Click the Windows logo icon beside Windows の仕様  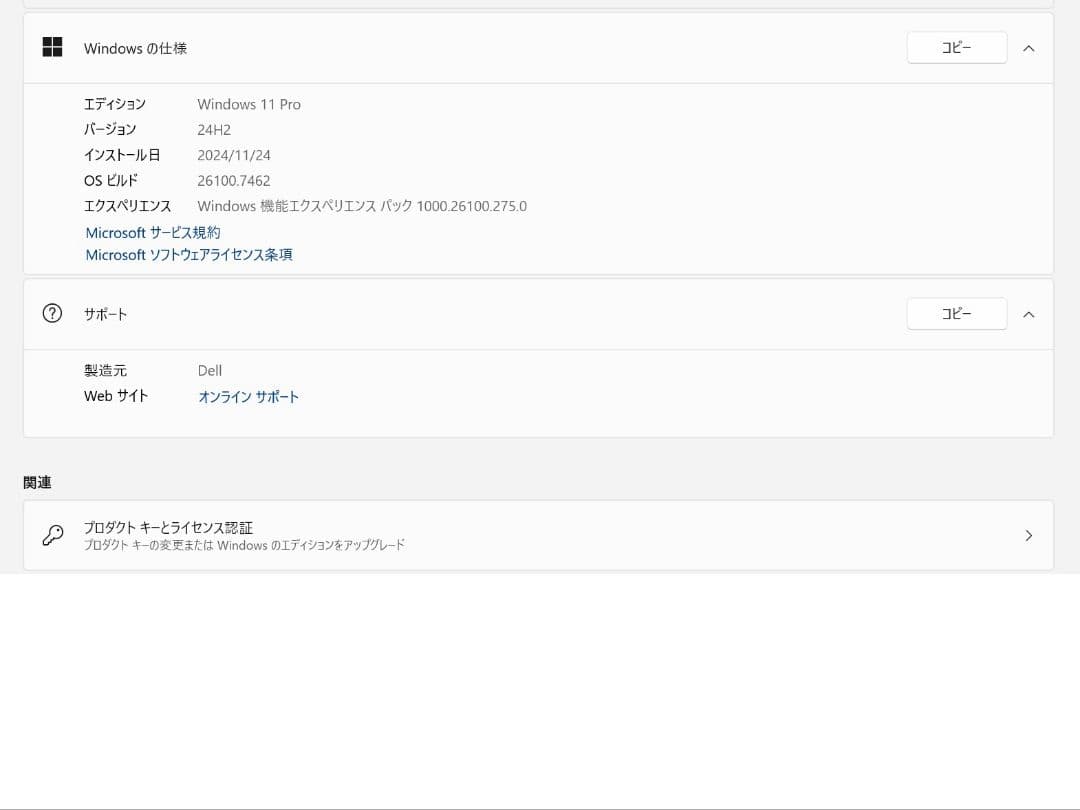pos(51,47)
